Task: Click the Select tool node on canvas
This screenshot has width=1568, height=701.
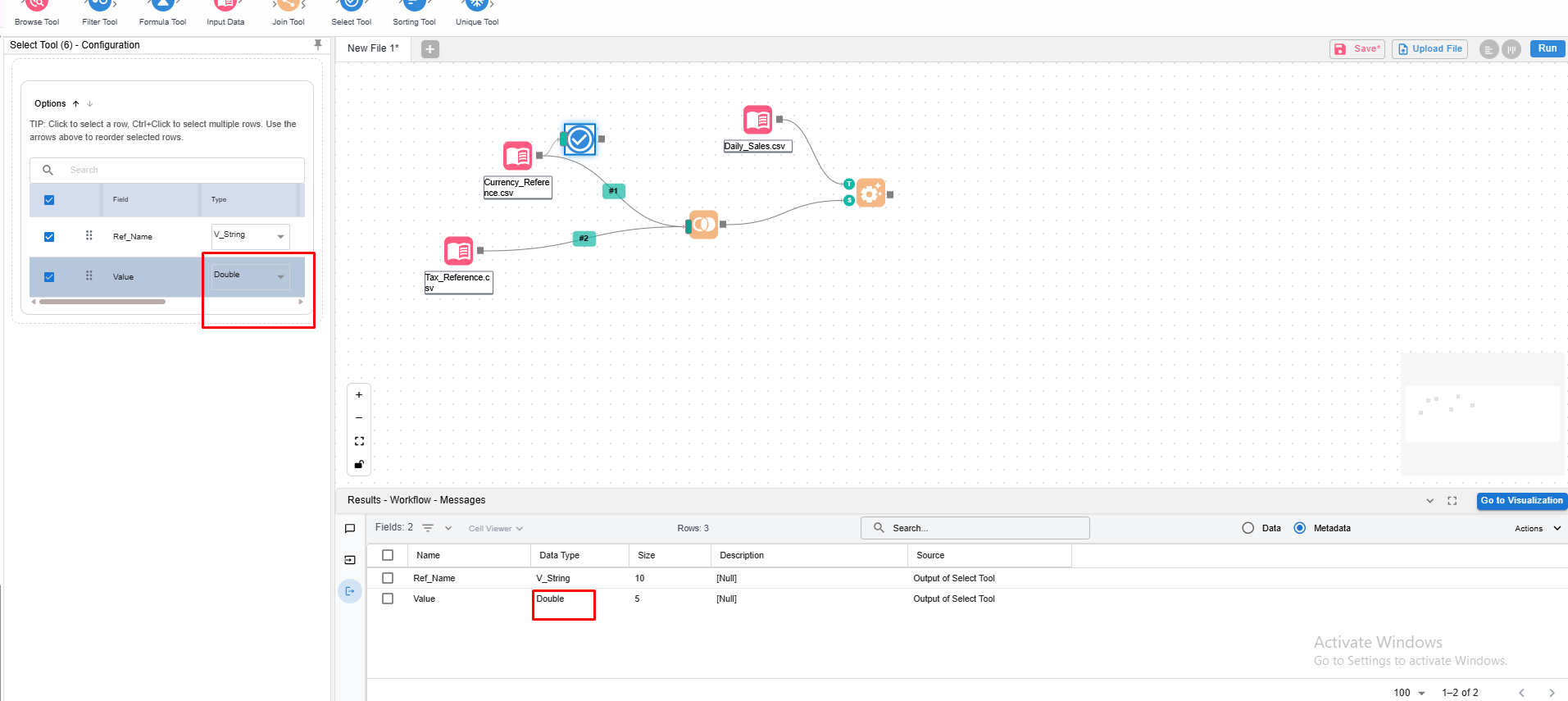Action: (580, 139)
